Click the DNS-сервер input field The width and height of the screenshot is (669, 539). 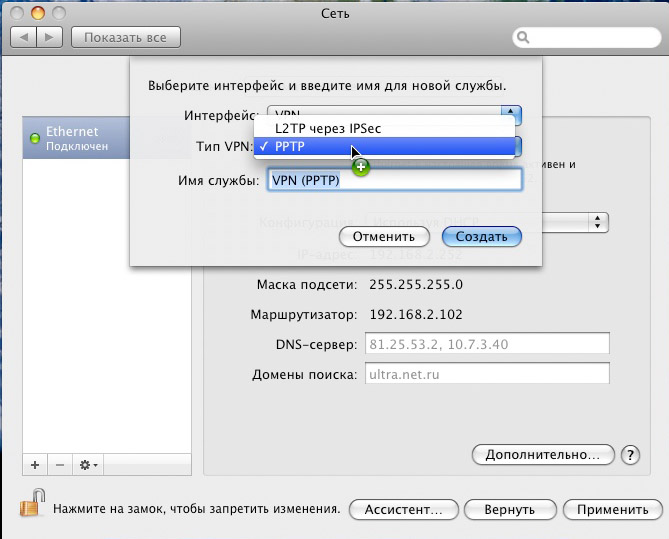click(487, 345)
